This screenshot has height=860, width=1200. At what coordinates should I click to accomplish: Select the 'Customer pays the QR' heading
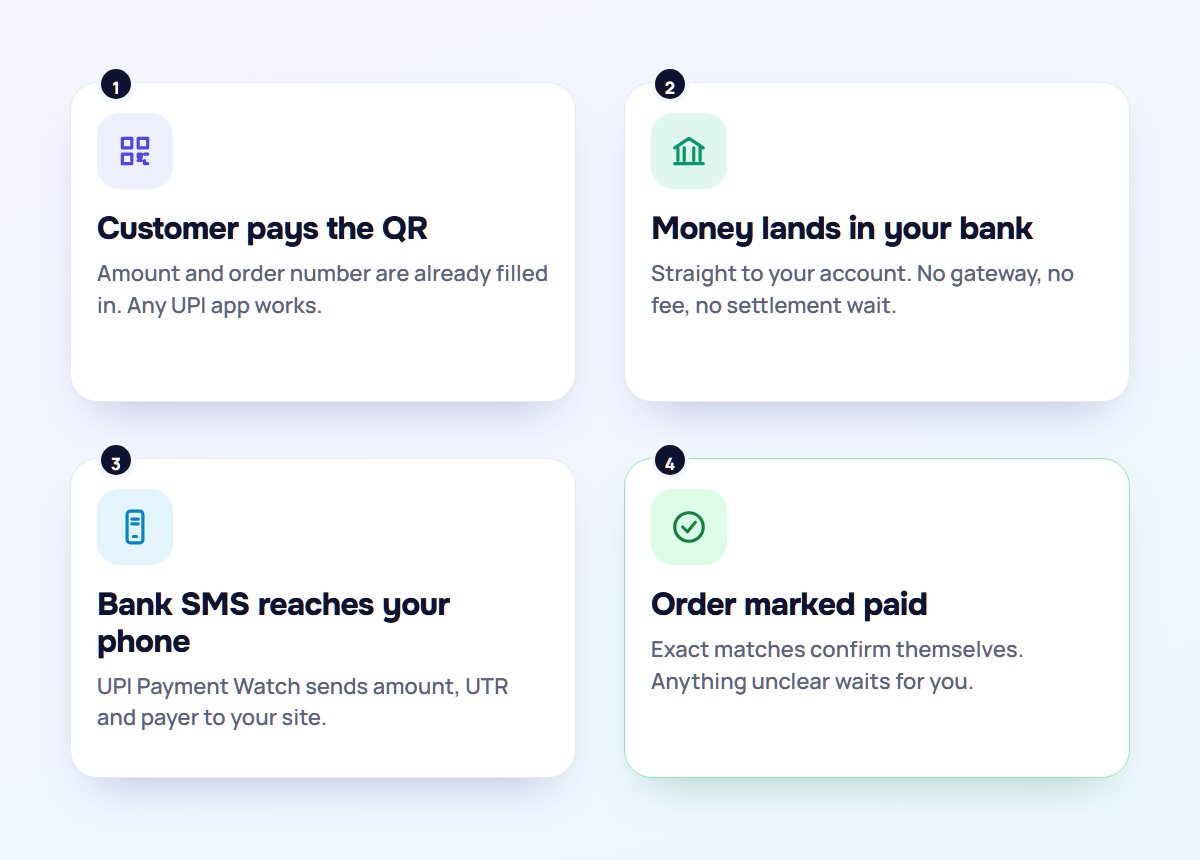[x=262, y=229]
